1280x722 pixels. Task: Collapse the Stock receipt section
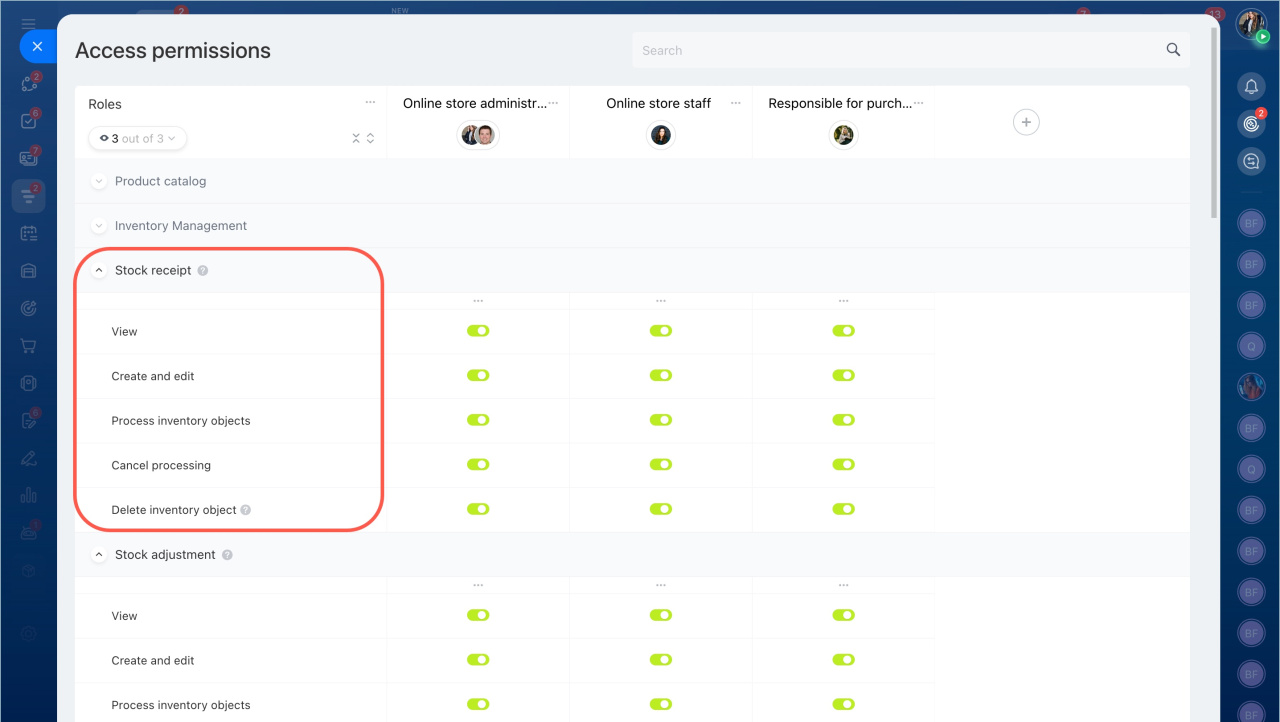point(99,271)
